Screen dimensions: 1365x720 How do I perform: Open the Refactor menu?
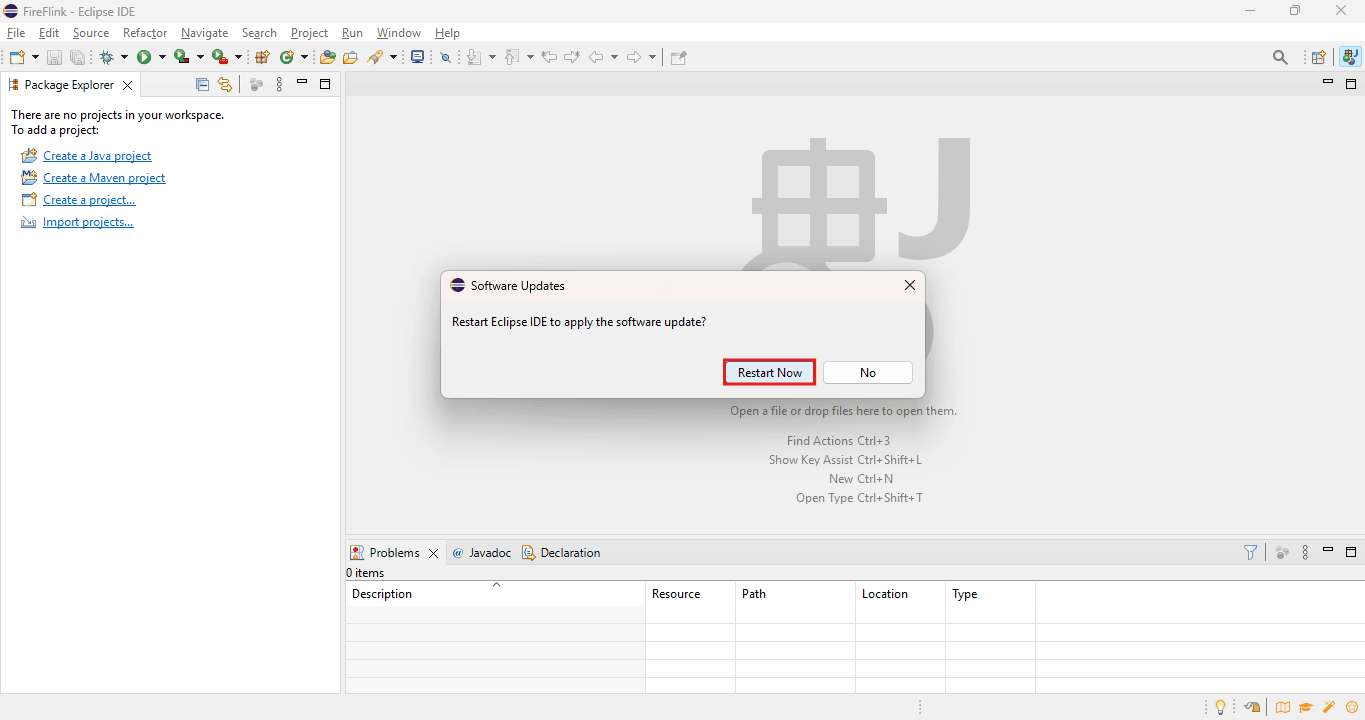point(145,33)
